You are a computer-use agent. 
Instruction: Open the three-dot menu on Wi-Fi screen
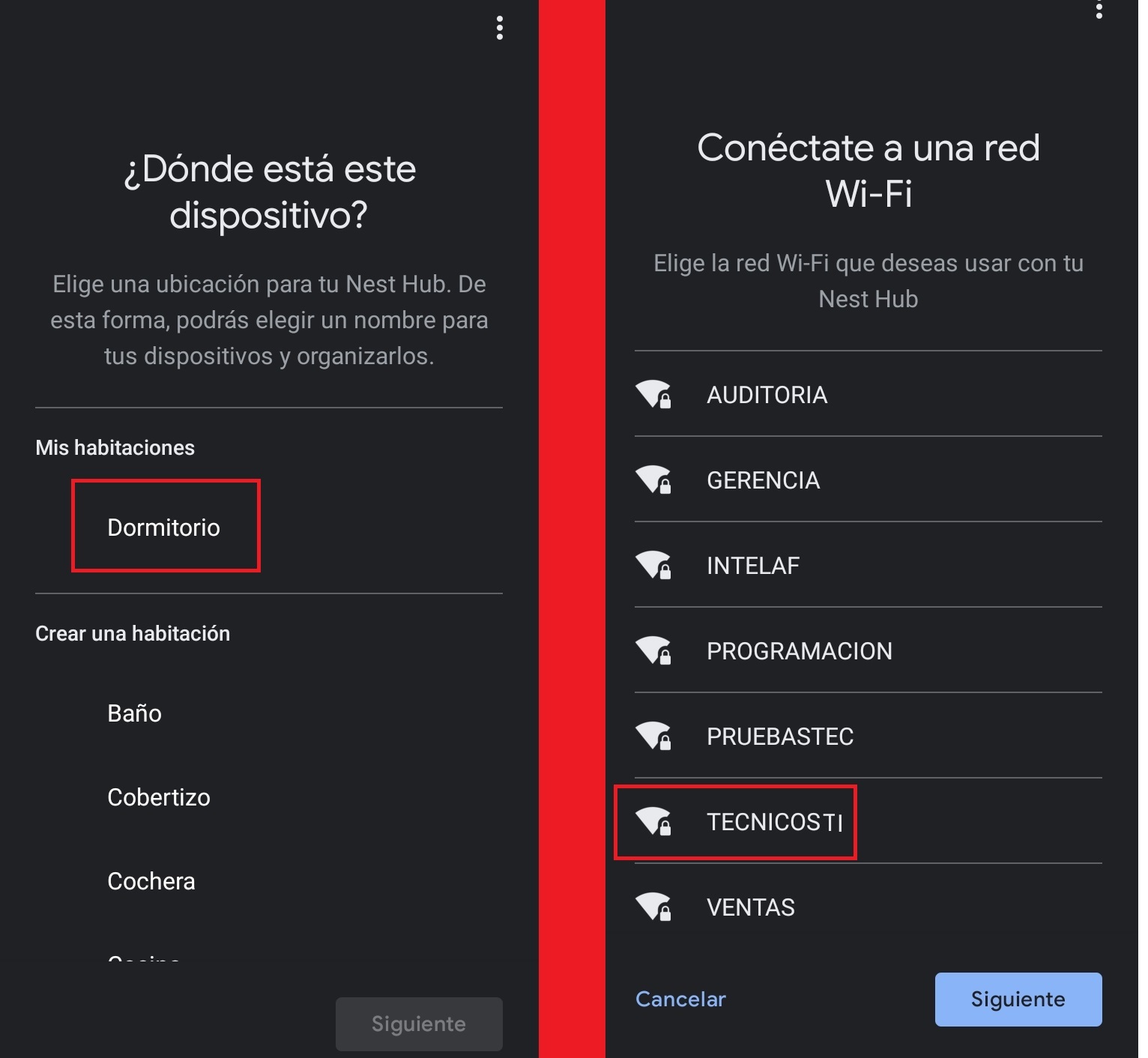coord(1099,10)
